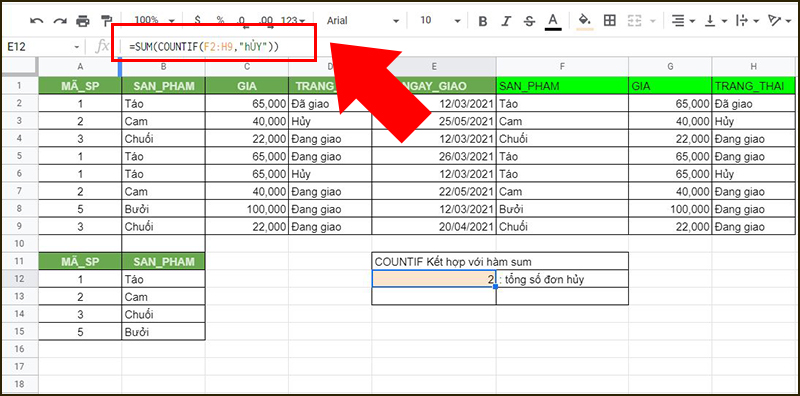The width and height of the screenshot is (800, 396).
Task: Open the fill color bucket
Action: coord(585,21)
